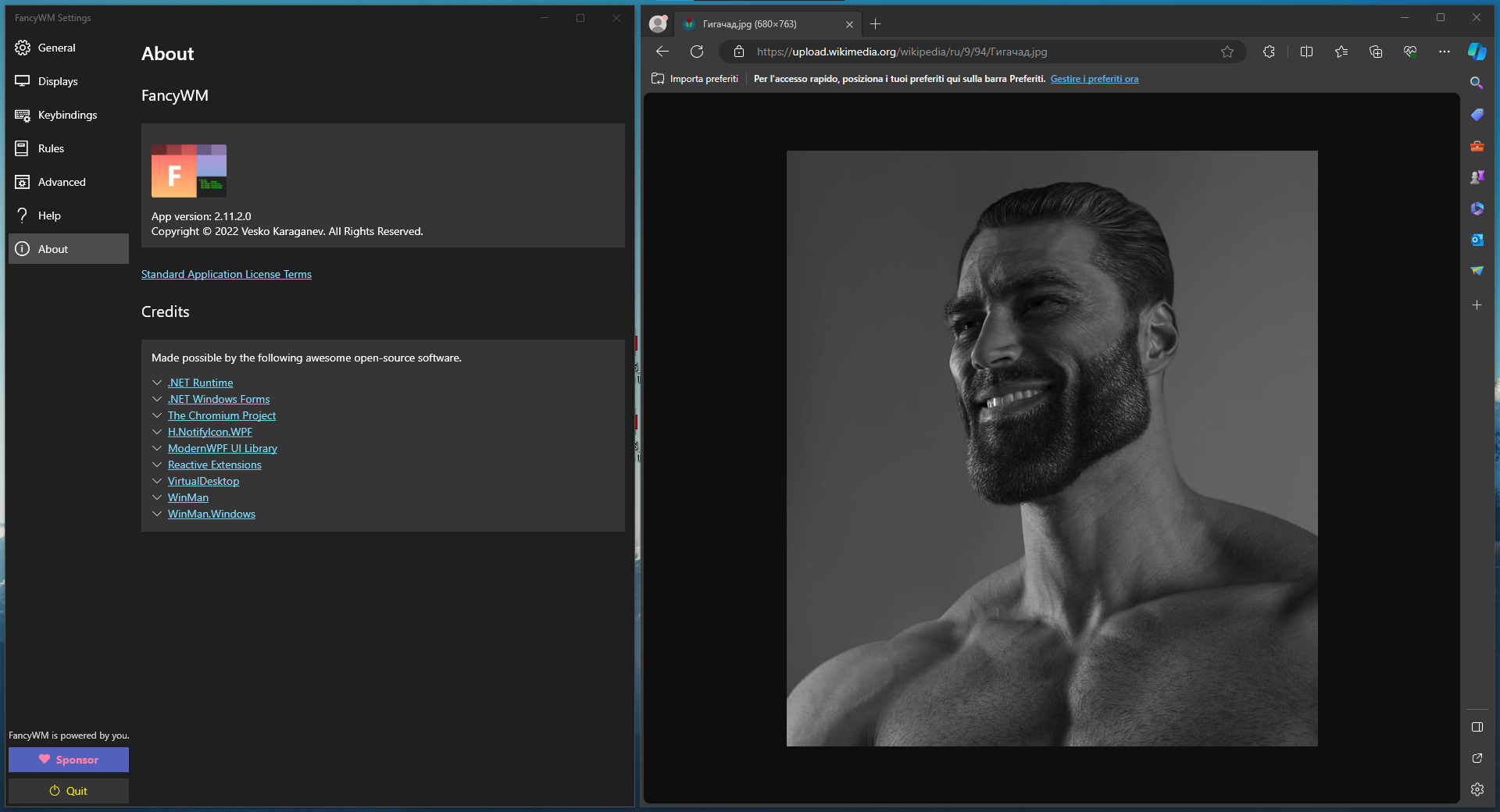The height and width of the screenshot is (812, 1500).
Task: Open Collections in the toolbar
Action: (1376, 52)
